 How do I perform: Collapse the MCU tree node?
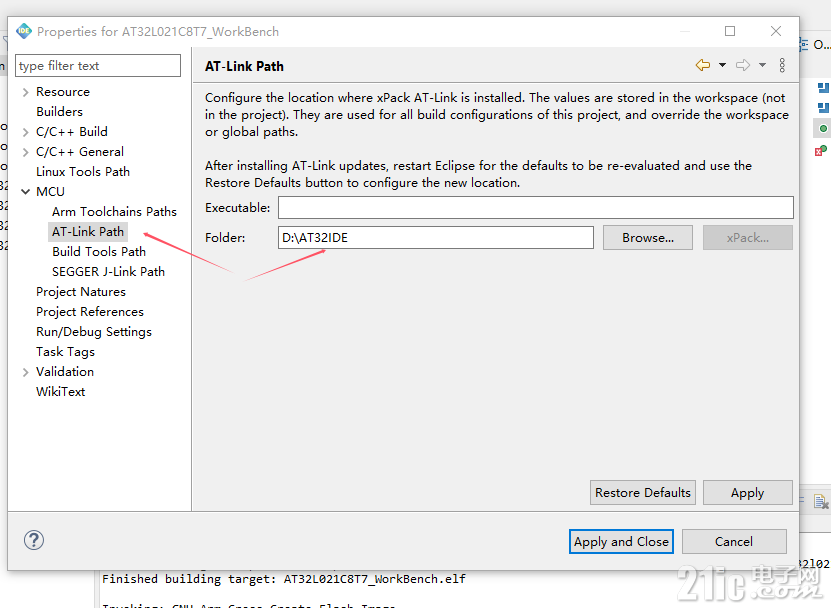(x=25, y=192)
